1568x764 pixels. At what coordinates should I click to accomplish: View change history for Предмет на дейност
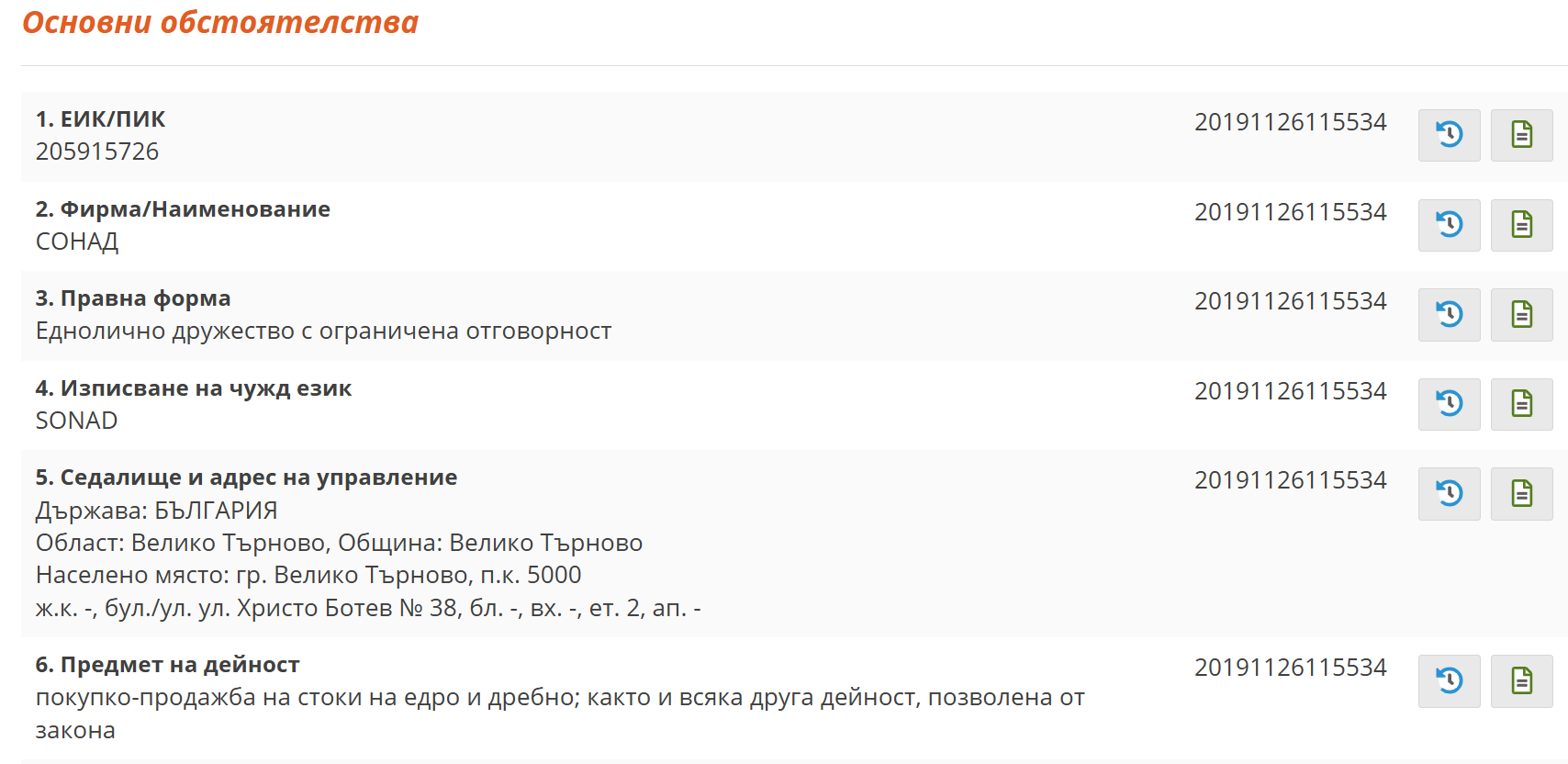click(1449, 681)
